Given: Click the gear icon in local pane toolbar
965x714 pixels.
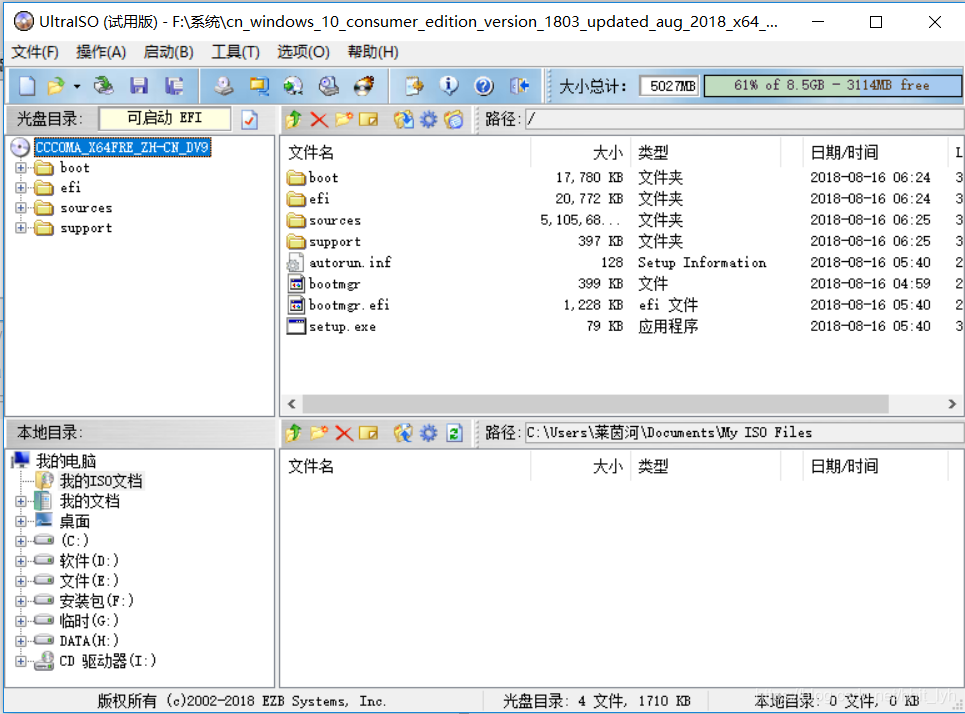Looking at the screenshot, I should tap(428, 433).
